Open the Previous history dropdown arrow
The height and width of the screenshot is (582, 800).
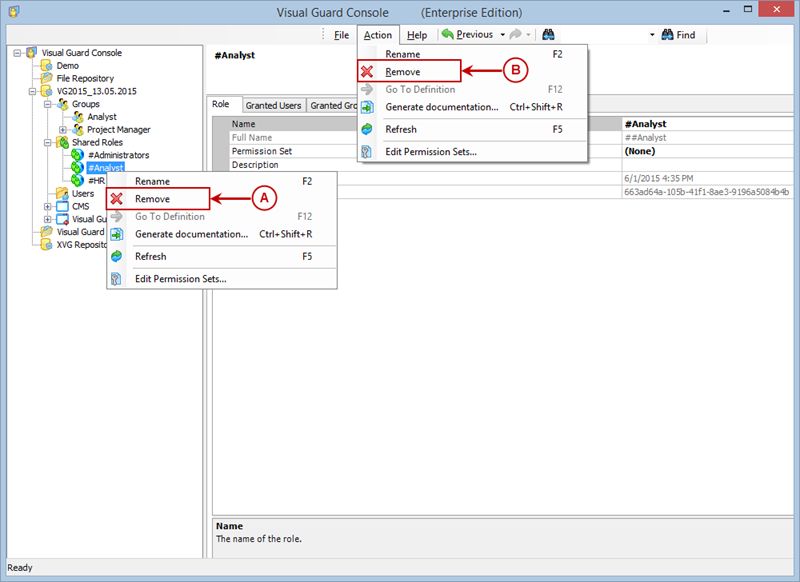(x=503, y=35)
